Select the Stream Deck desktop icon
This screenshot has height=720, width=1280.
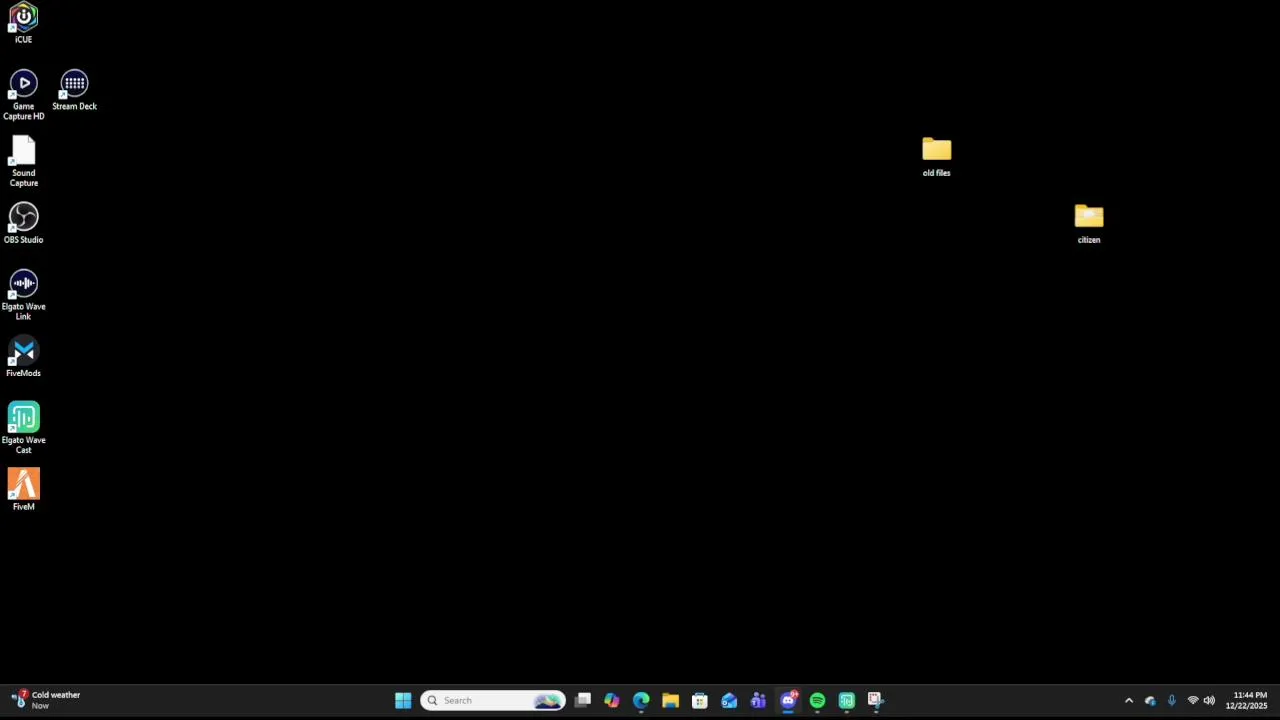tap(74, 90)
